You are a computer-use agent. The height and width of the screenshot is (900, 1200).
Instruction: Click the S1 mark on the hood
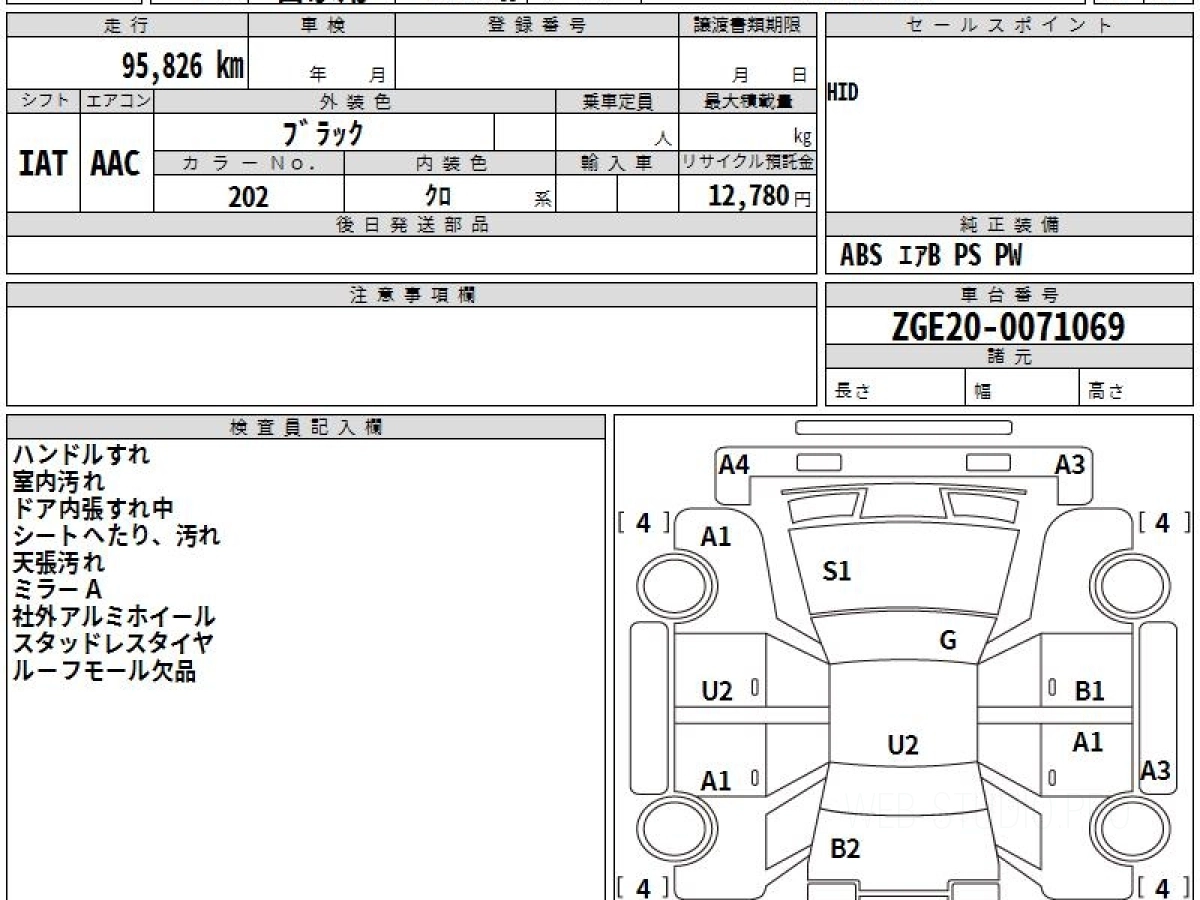point(836,571)
